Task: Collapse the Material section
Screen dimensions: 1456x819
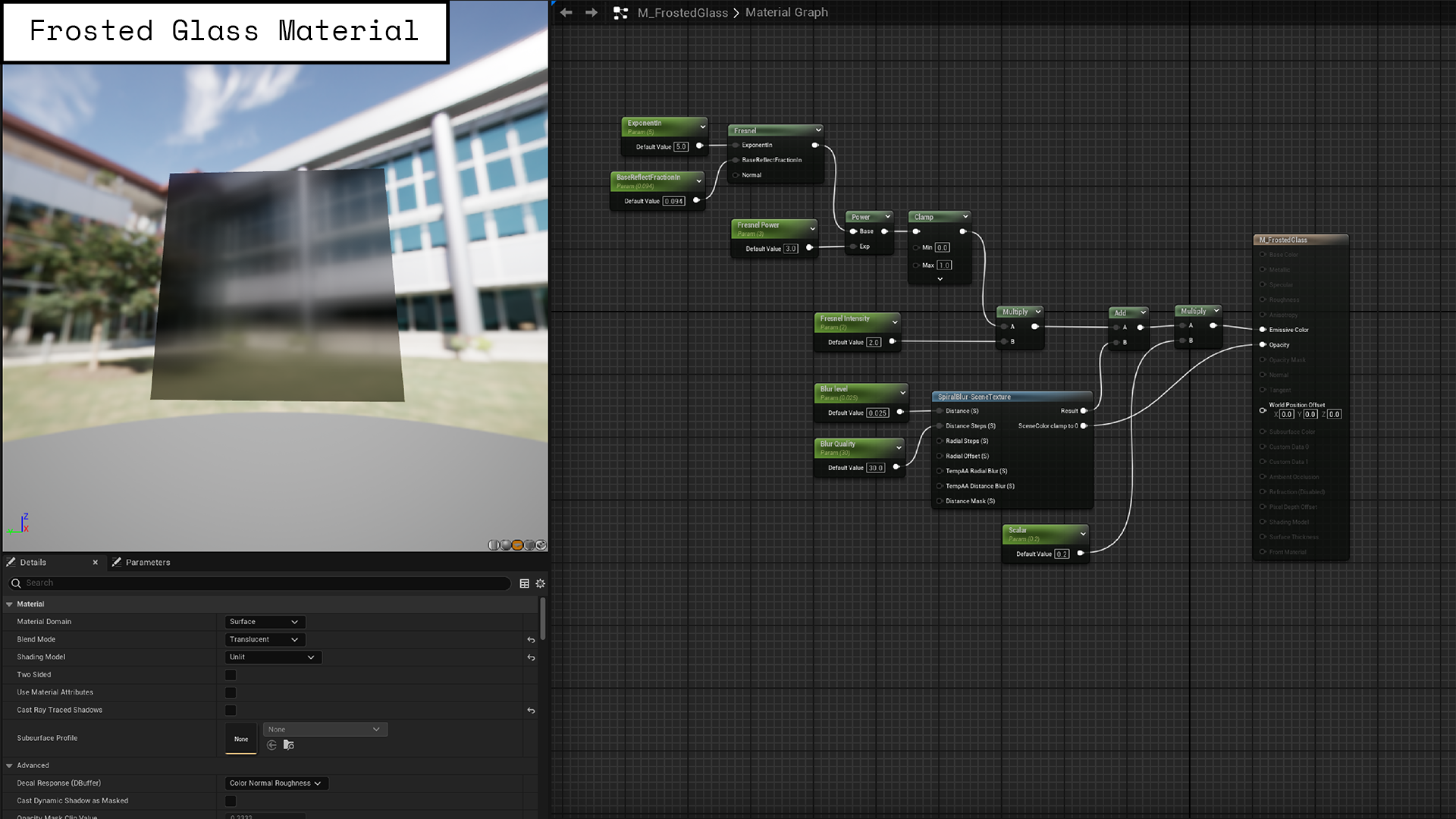Action: [10, 604]
